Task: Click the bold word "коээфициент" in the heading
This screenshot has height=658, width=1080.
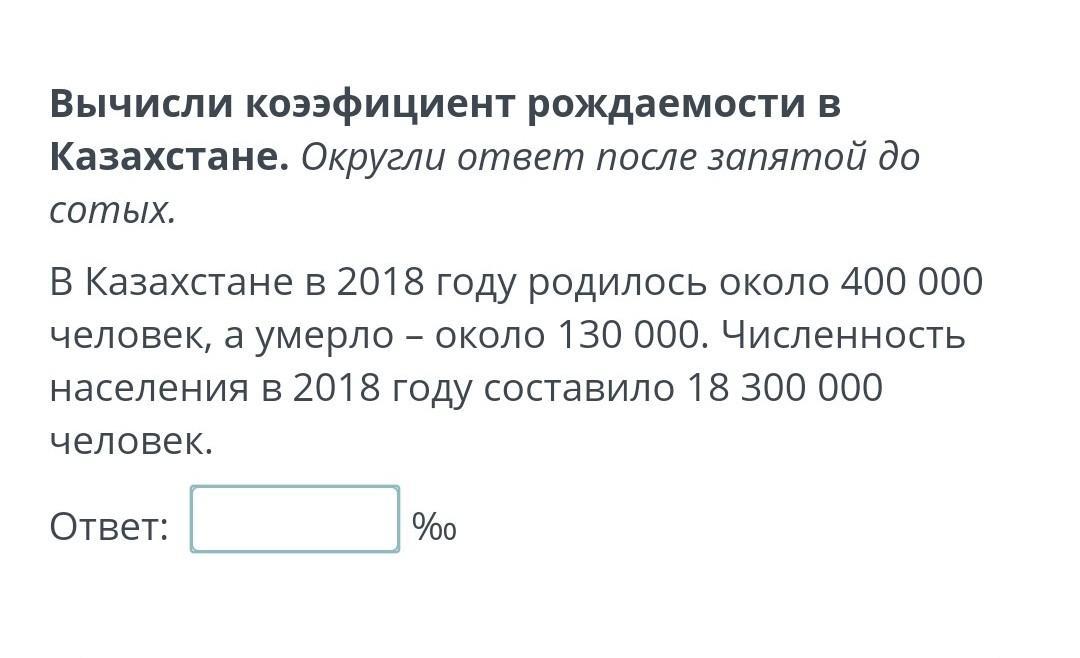Action: point(380,105)
